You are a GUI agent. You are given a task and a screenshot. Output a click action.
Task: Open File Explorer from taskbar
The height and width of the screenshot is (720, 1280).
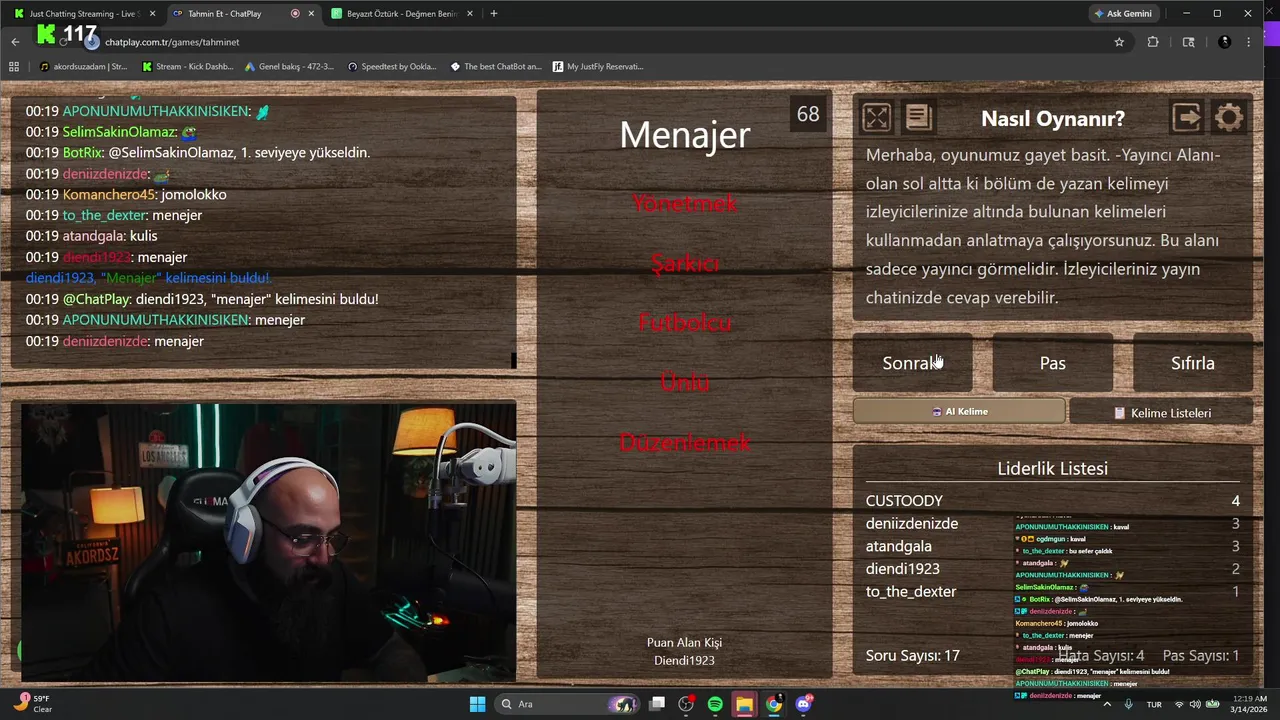744,704
